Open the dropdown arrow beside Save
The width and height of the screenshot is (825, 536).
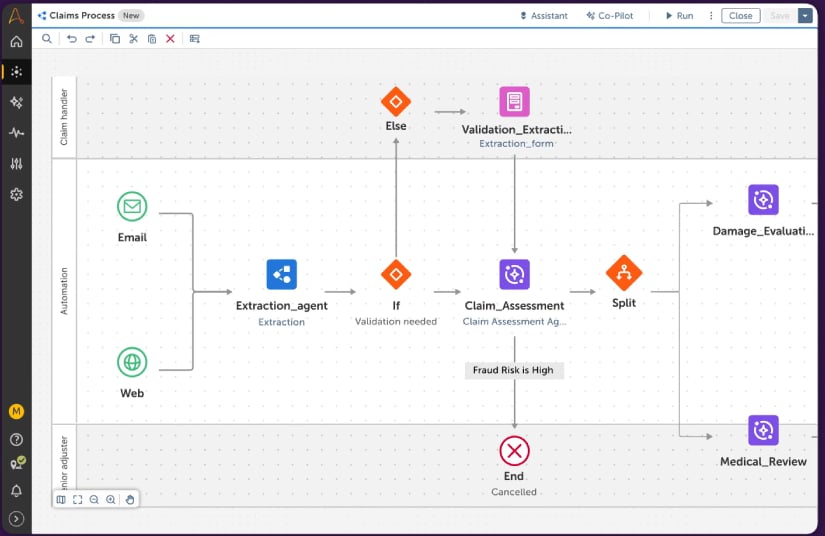click(804, 16)
